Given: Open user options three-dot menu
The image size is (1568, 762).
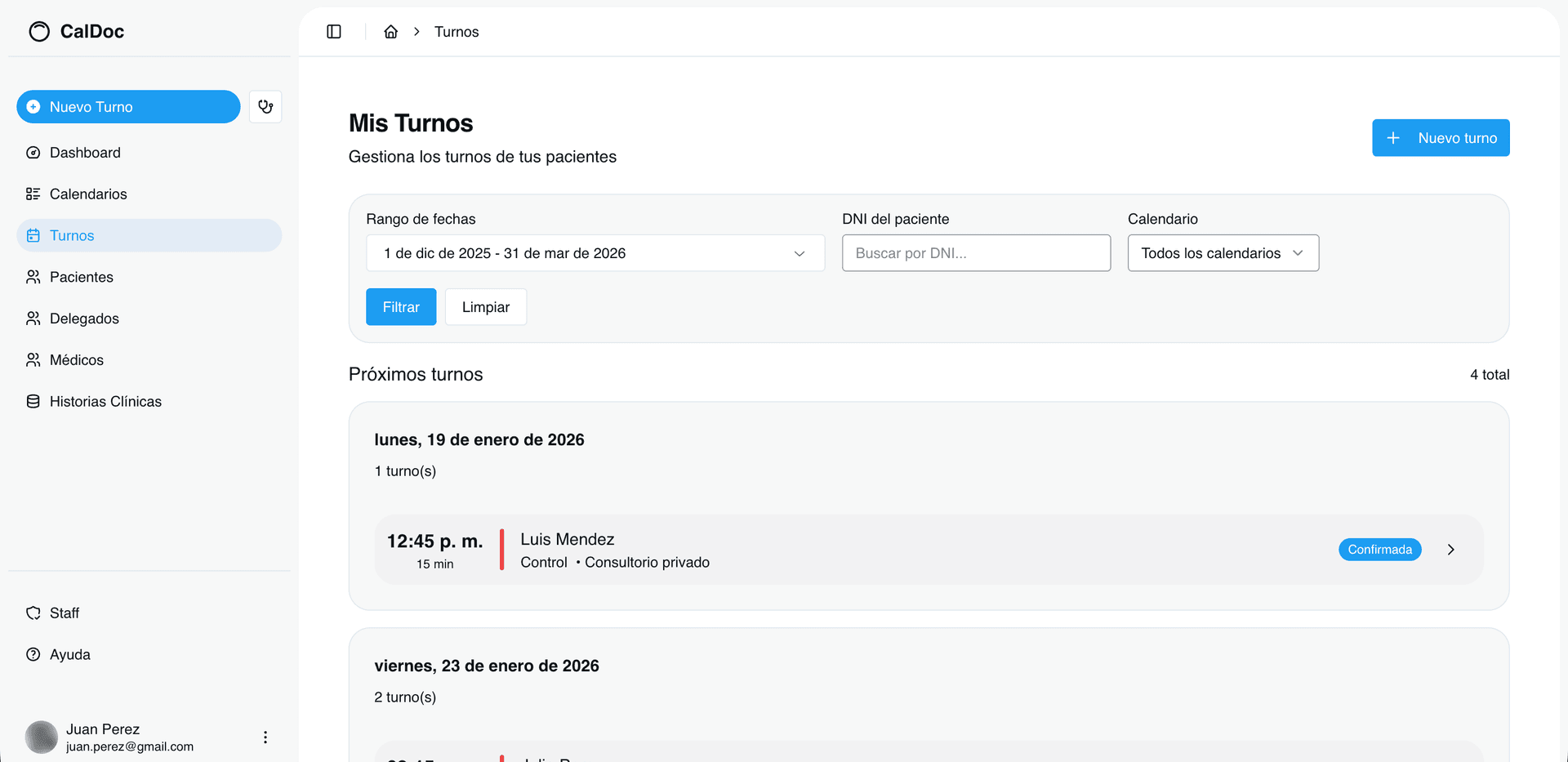Looking at the screenshot, I should pos(265,737).
